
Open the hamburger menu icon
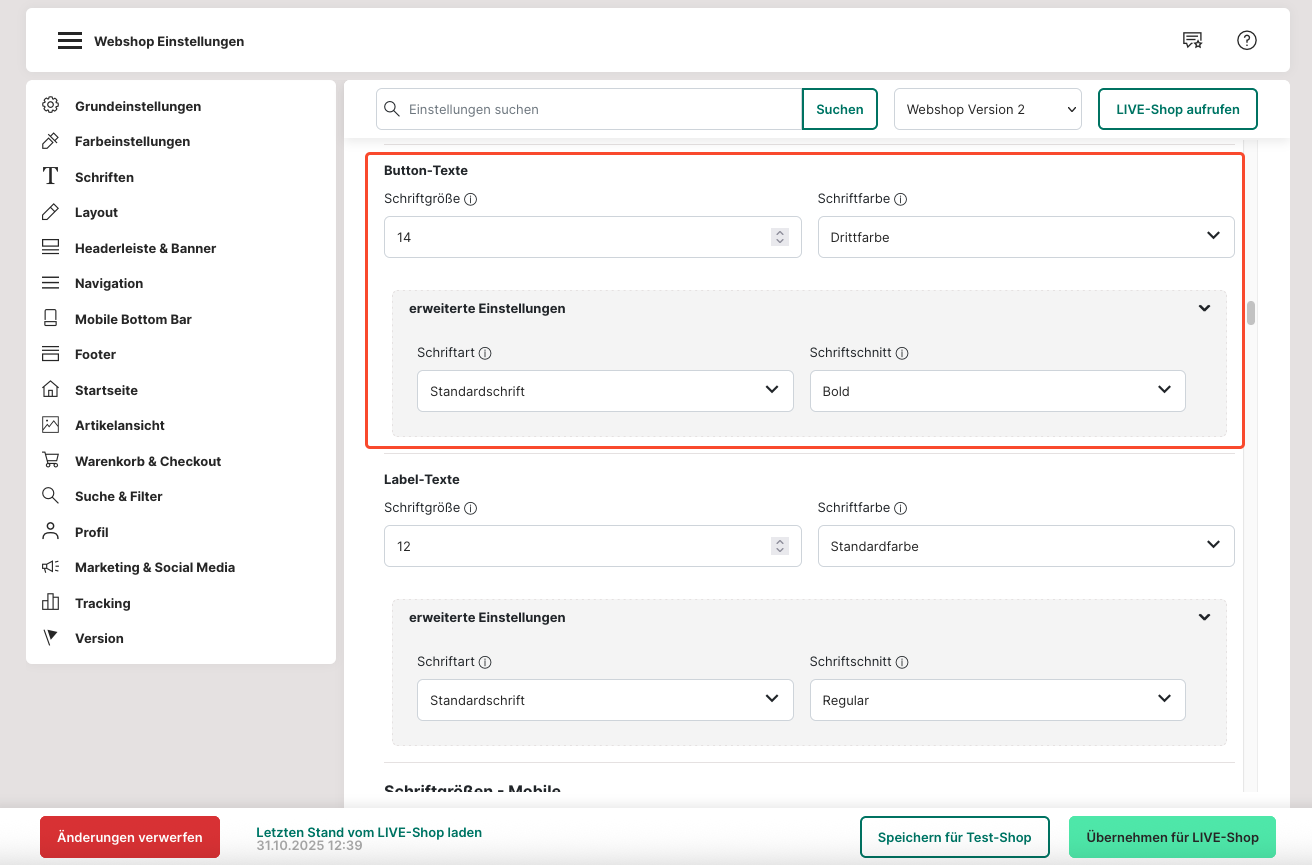click(x=69, y=41)
